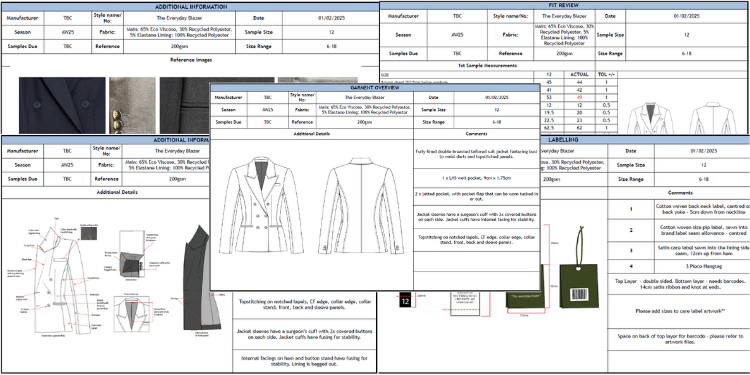The image size is (750, 375).
Task: Click the 'Top Layer - double sided' note
Action: pyautogui.click(x=679, y=284)
